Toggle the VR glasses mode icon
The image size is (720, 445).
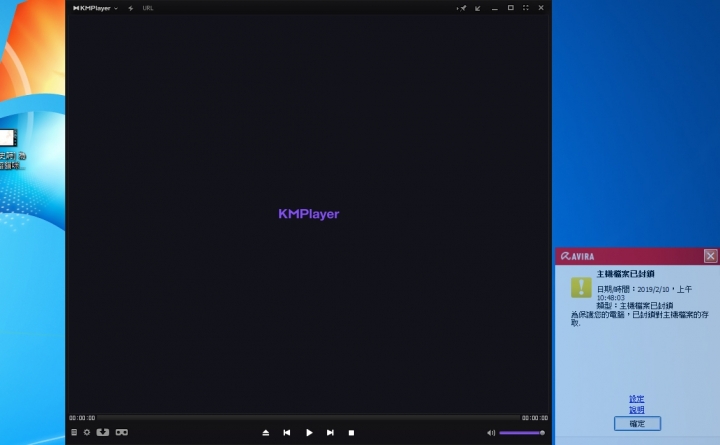(x=122, y=432)
